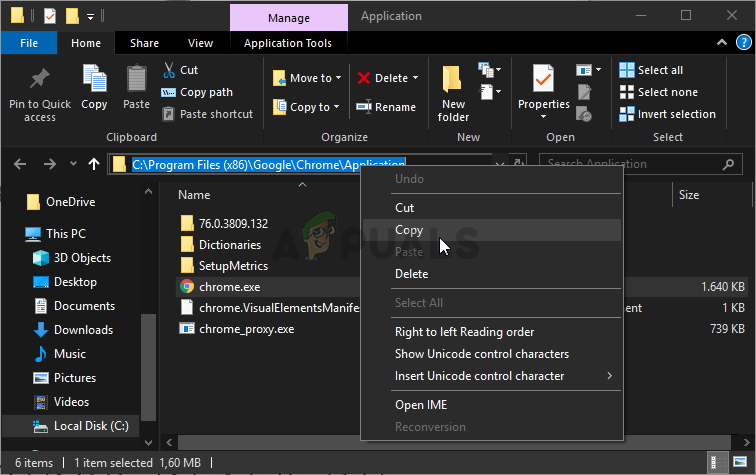Image resolution: width=756 pixels, height=475 pixels.
Task: Choose Delete in the context menu
Action: pos(492,274)
